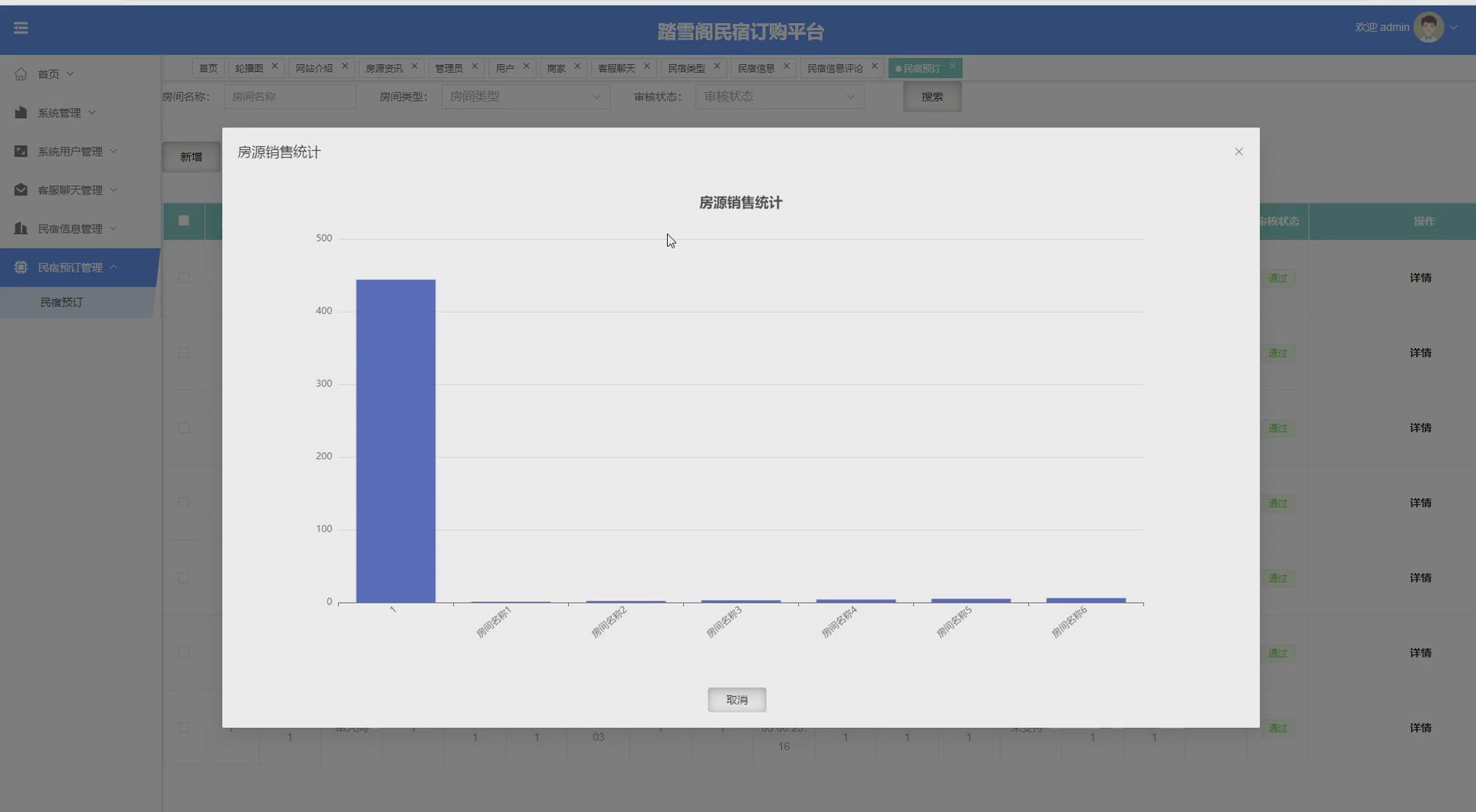Select the 首页 home icon in the sidebar

21,73
